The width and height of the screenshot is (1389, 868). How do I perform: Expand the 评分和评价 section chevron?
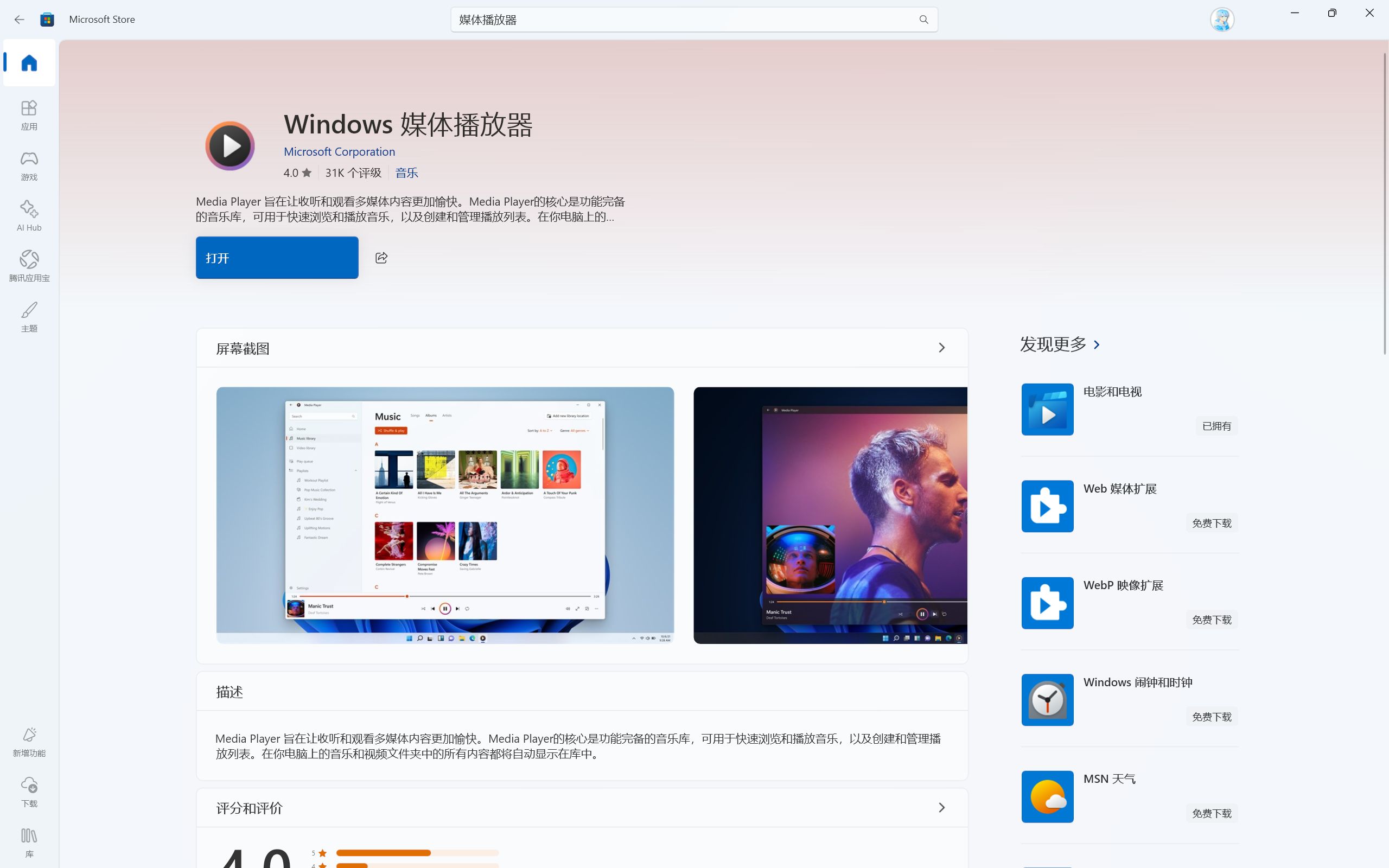941,808
